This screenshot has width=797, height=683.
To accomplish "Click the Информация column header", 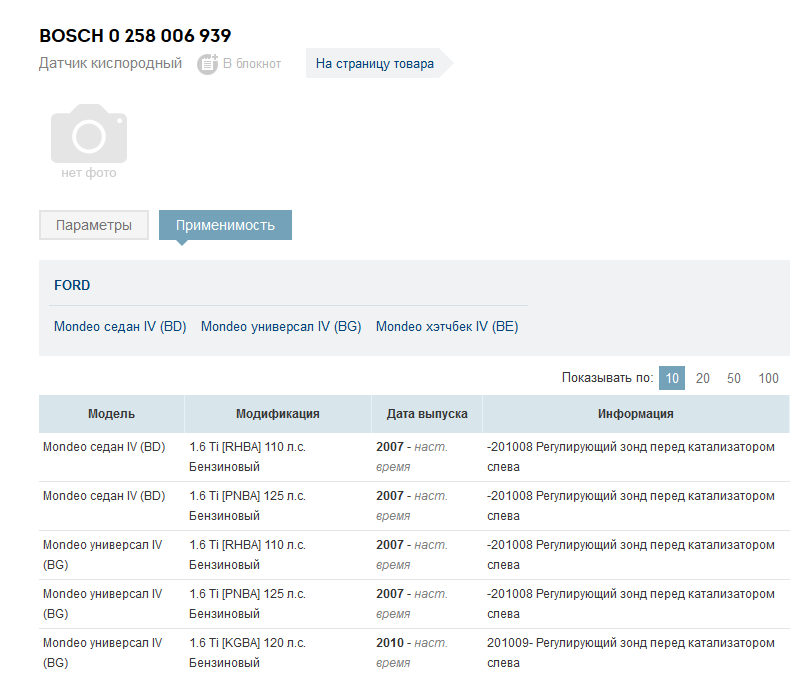I will (x=636, y=414).
